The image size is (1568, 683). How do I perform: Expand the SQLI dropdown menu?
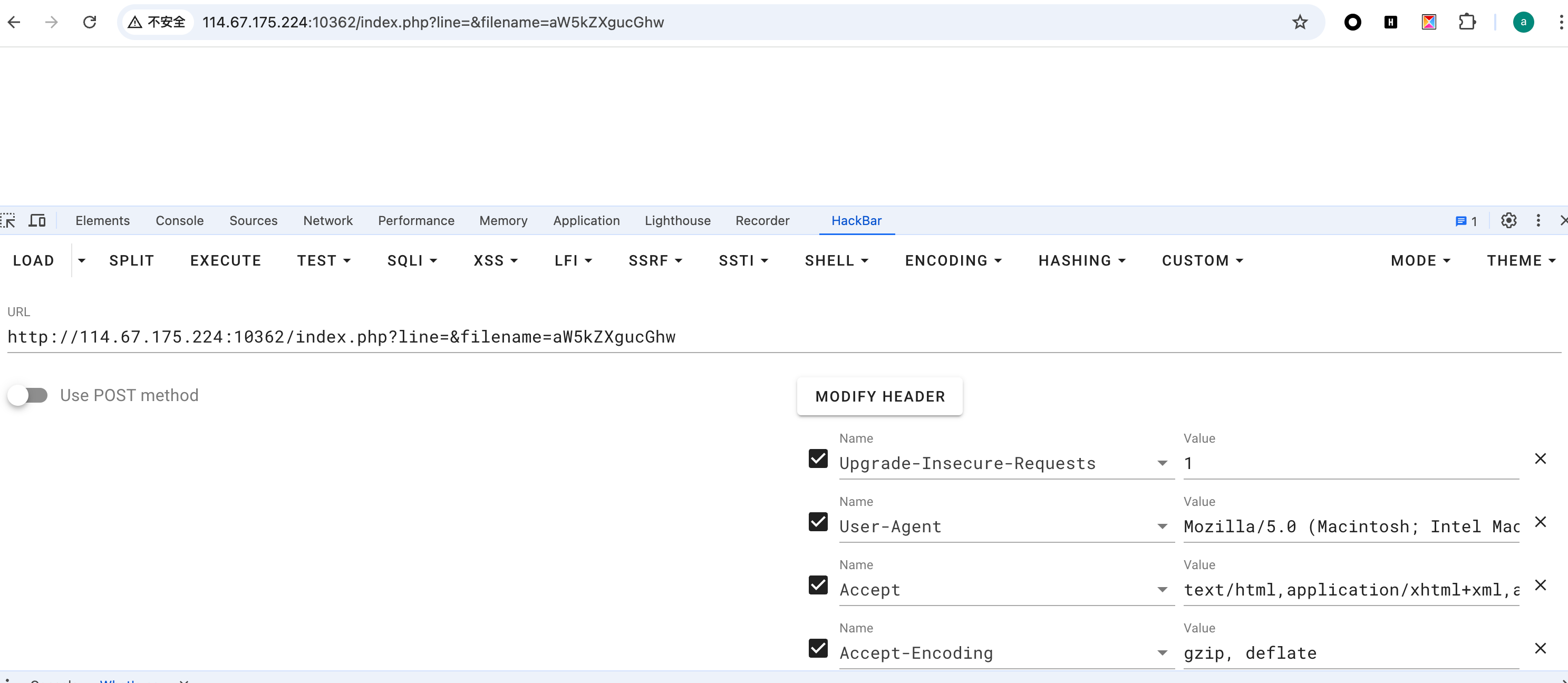[x=412, y=261]
